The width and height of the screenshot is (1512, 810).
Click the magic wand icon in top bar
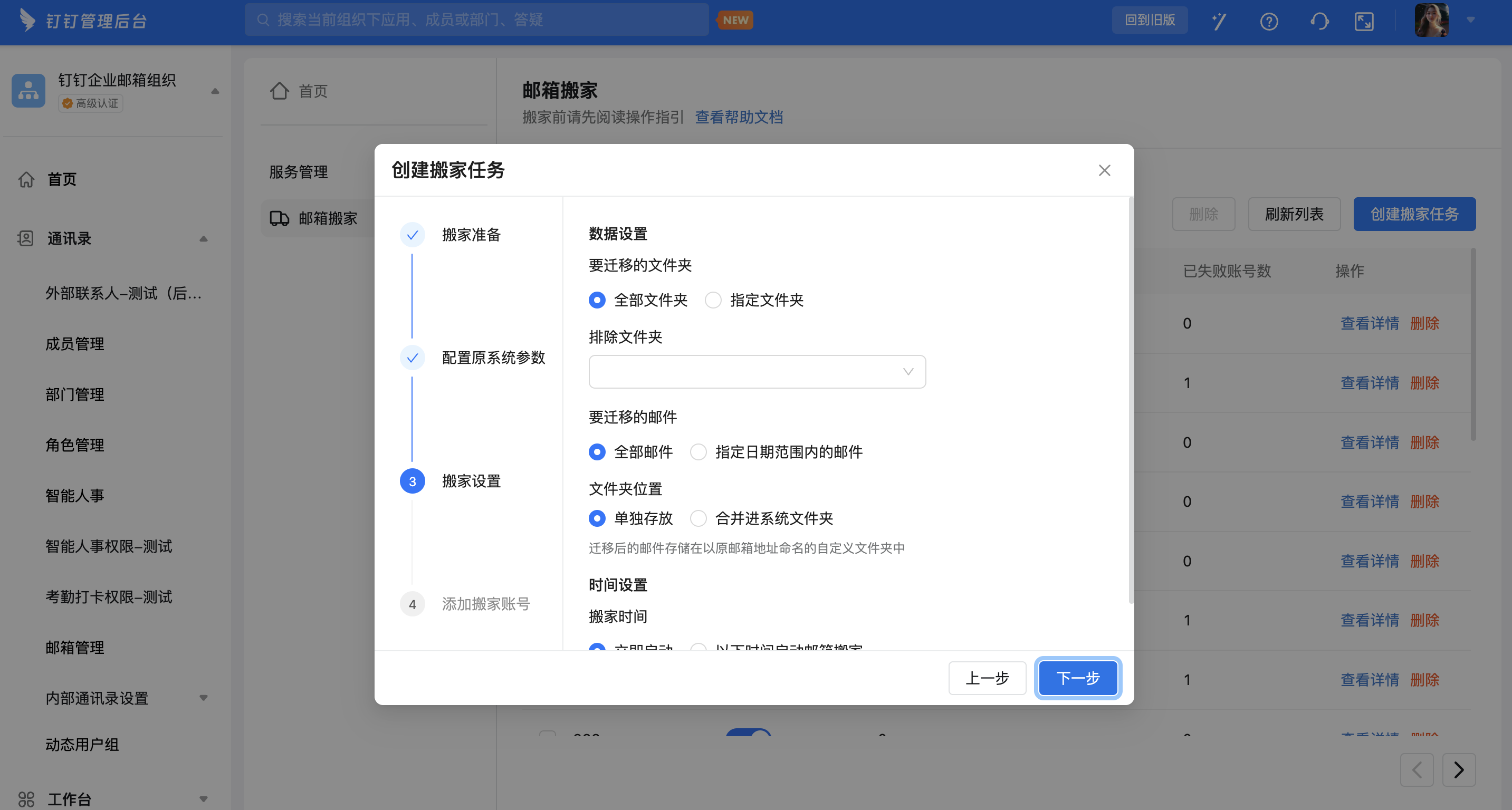coord(1219,21)
